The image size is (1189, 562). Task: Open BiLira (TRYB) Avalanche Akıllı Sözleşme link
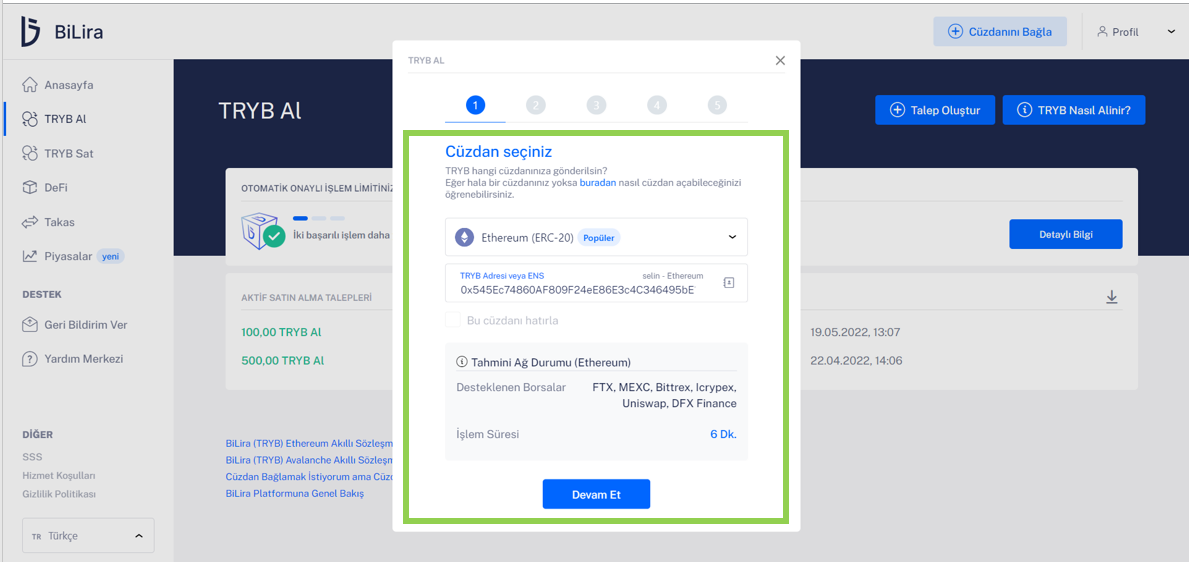point(309,460)
